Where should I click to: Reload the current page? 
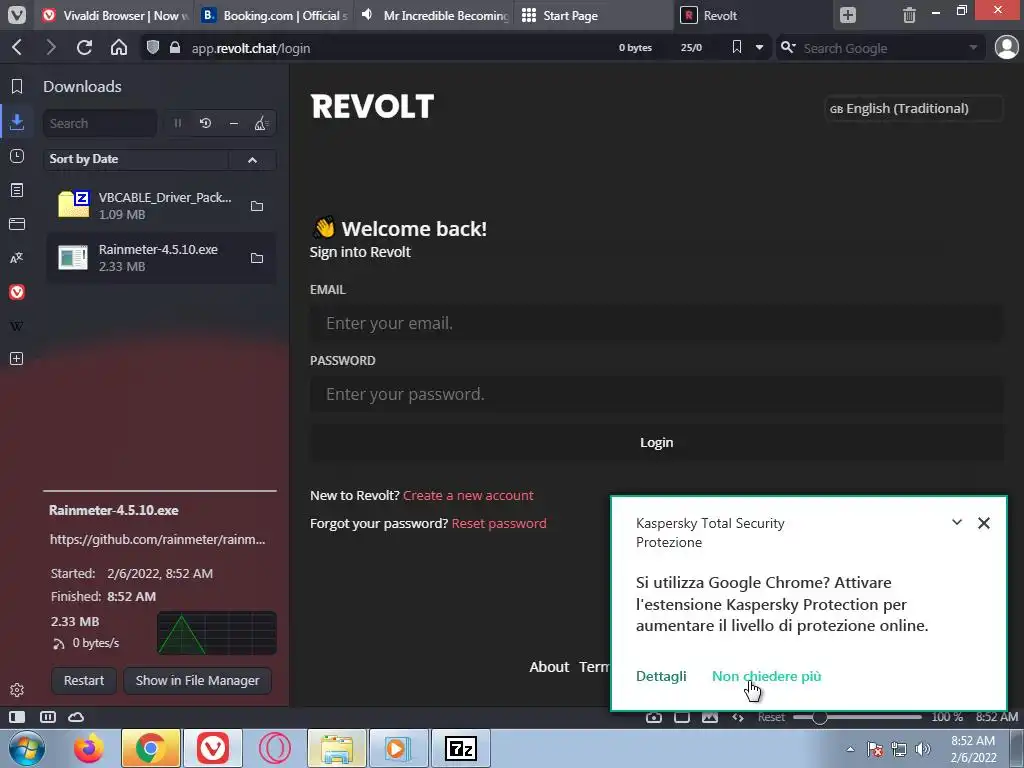[x=84, y=48]
